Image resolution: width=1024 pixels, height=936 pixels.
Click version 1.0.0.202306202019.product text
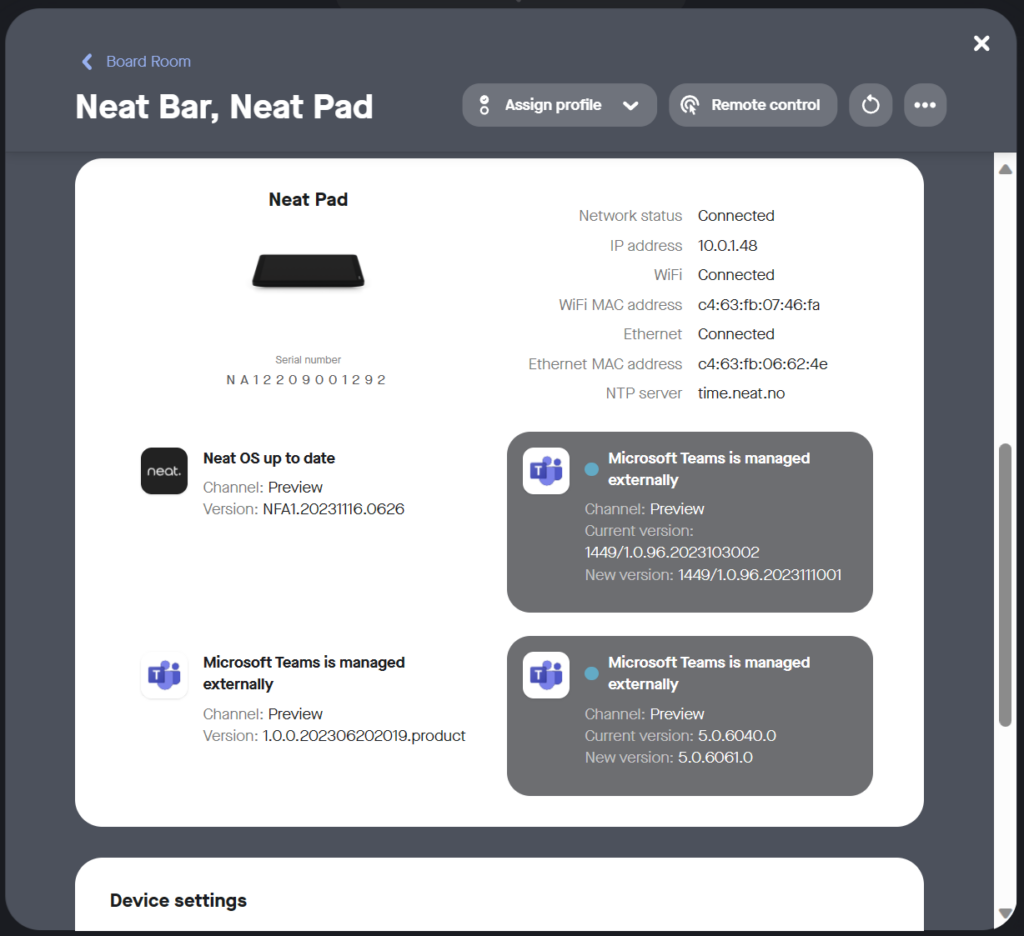tap(364, 735)
